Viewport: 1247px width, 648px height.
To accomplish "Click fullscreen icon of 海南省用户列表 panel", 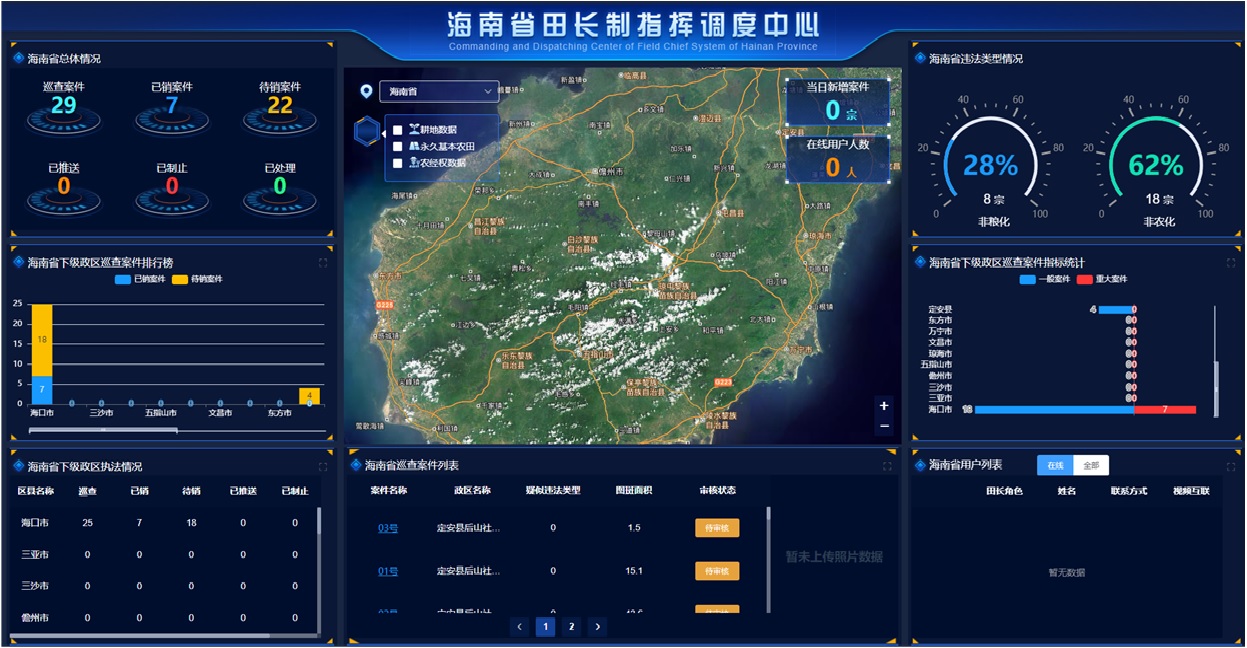I will 1231,466.
